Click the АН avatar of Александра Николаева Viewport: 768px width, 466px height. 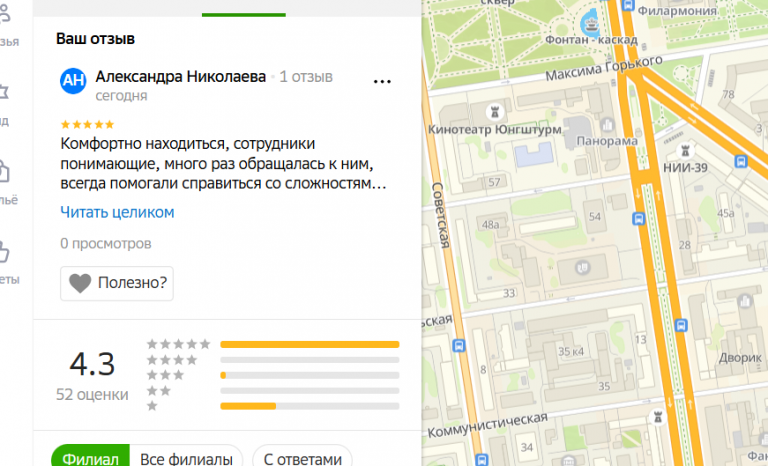click(73, 81)
